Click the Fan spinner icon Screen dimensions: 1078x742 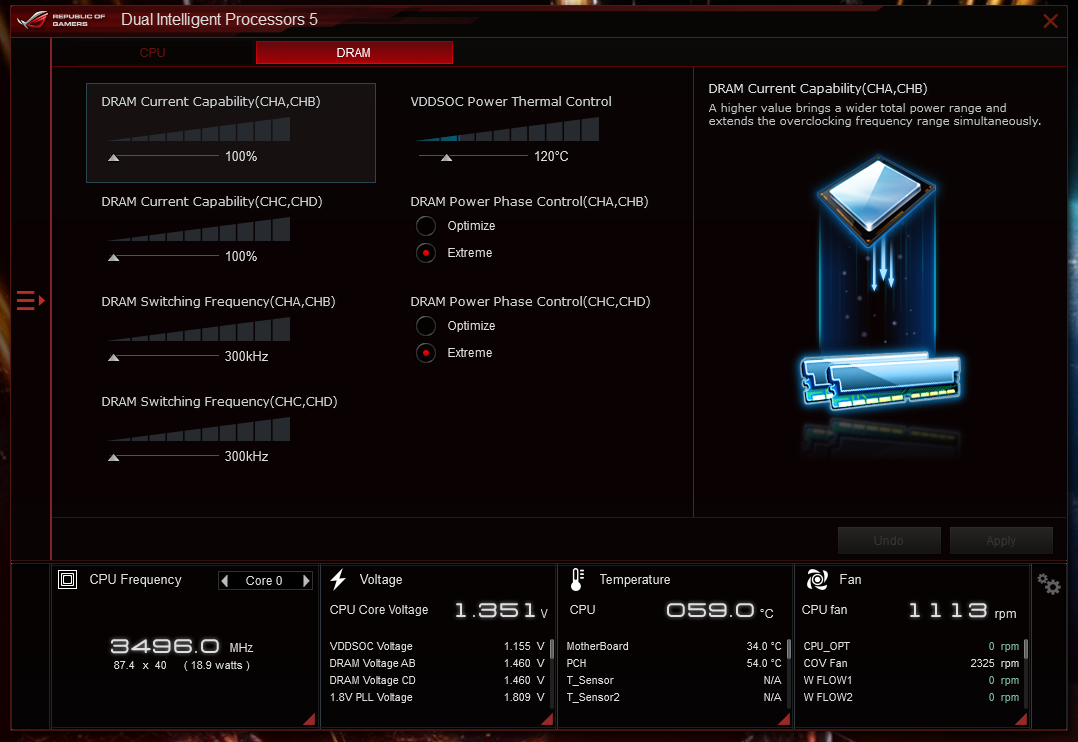(x=817, y=580)
